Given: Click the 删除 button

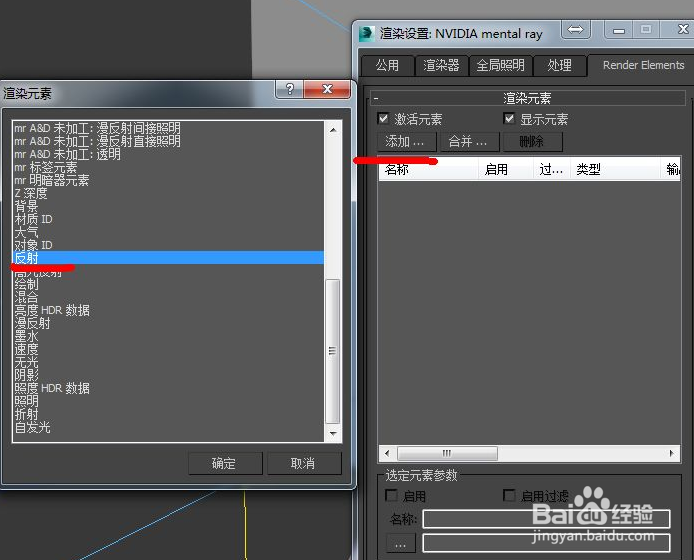Looking at the screenshot, I should tap(533, 142).
